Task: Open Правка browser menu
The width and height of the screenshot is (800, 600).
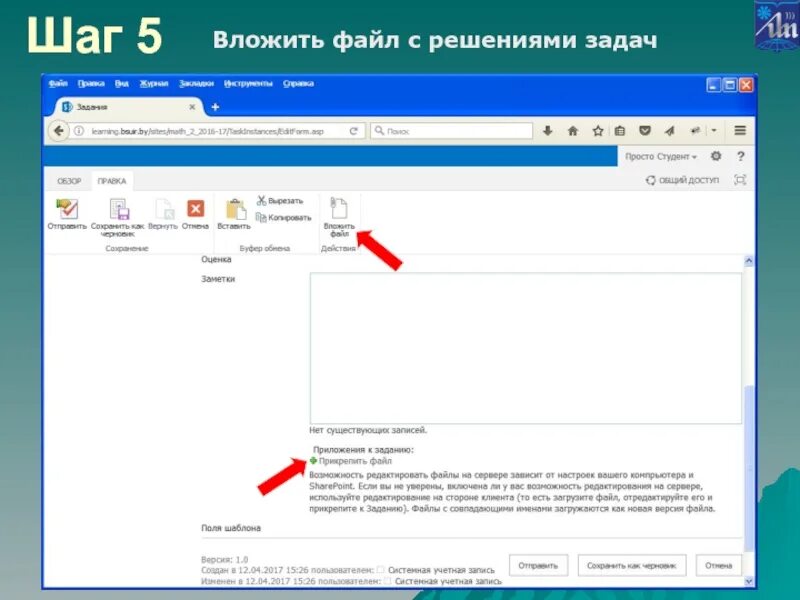Action: point(91,84)
